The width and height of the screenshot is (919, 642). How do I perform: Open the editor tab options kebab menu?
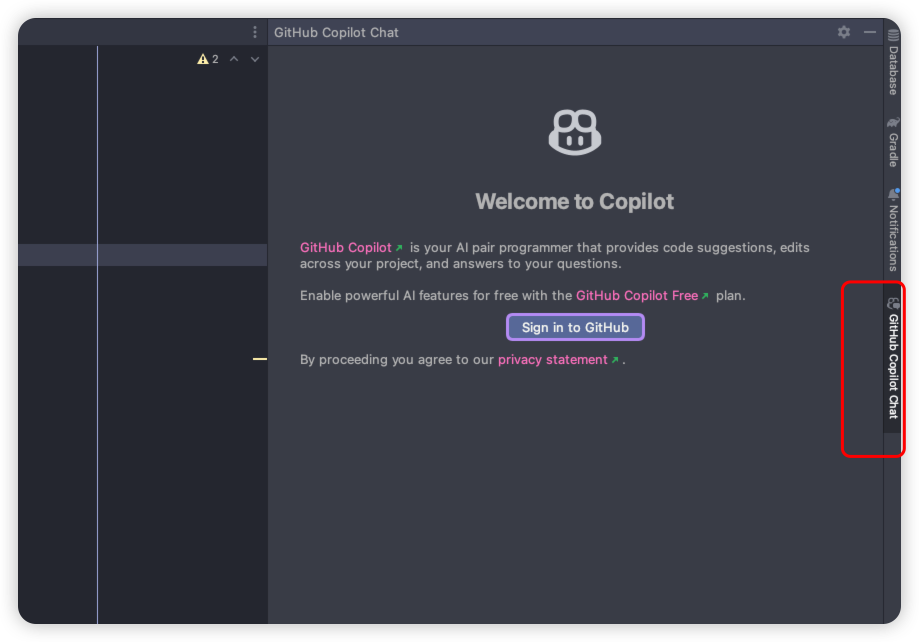click(x=255, y=32)
